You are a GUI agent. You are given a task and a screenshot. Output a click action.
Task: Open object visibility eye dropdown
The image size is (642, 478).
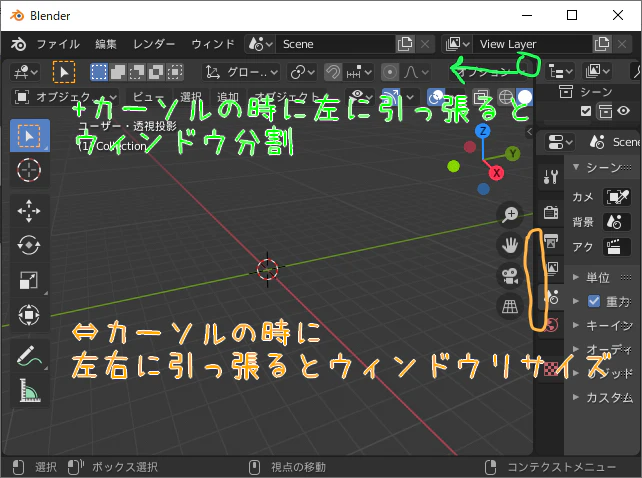click(359, 97)
